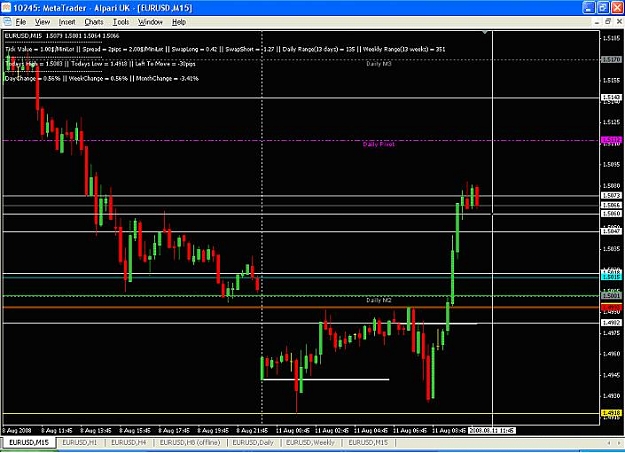Minimize the inner chart window
Viewport: 625px width, 453px height.
(597, 22)
